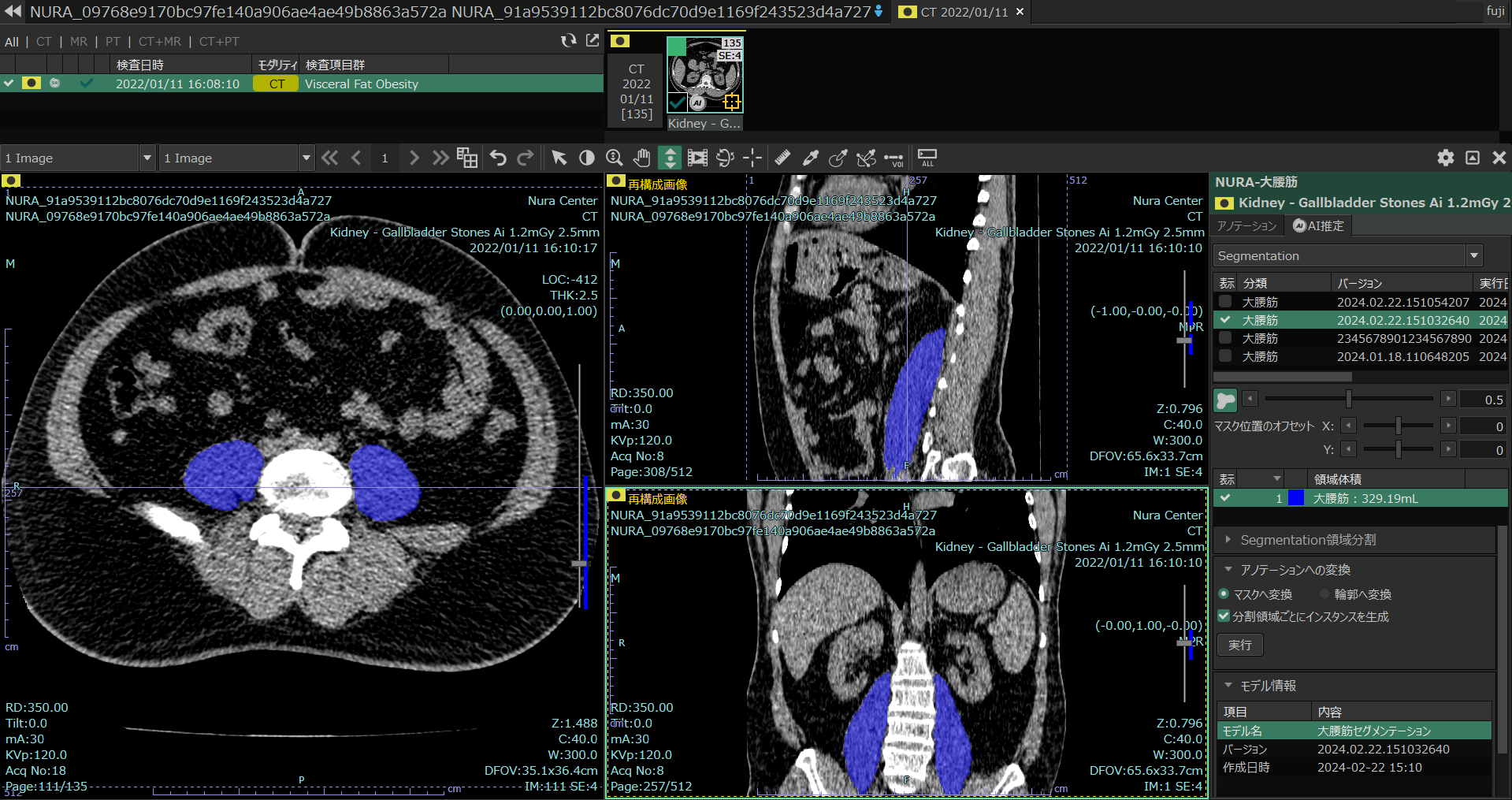Choose the hand pan tool
Viewport: 1512px width, 800px height.
tap(642, 158)
